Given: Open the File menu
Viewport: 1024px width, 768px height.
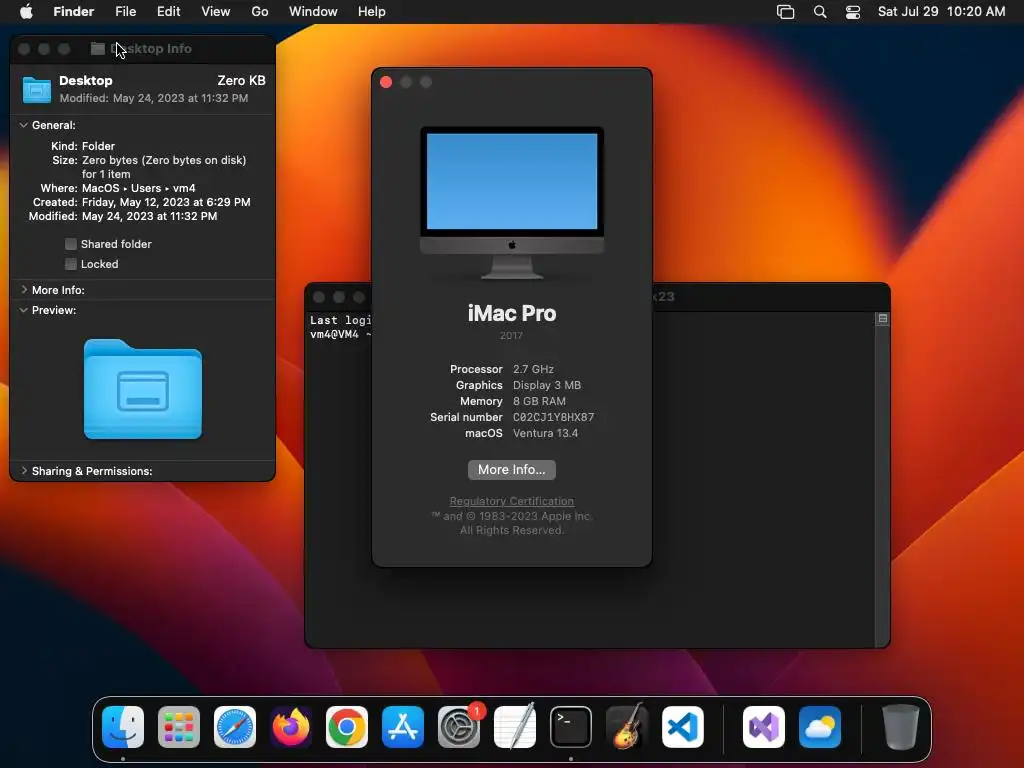Looking at the screenshot, I should point(125,12).
